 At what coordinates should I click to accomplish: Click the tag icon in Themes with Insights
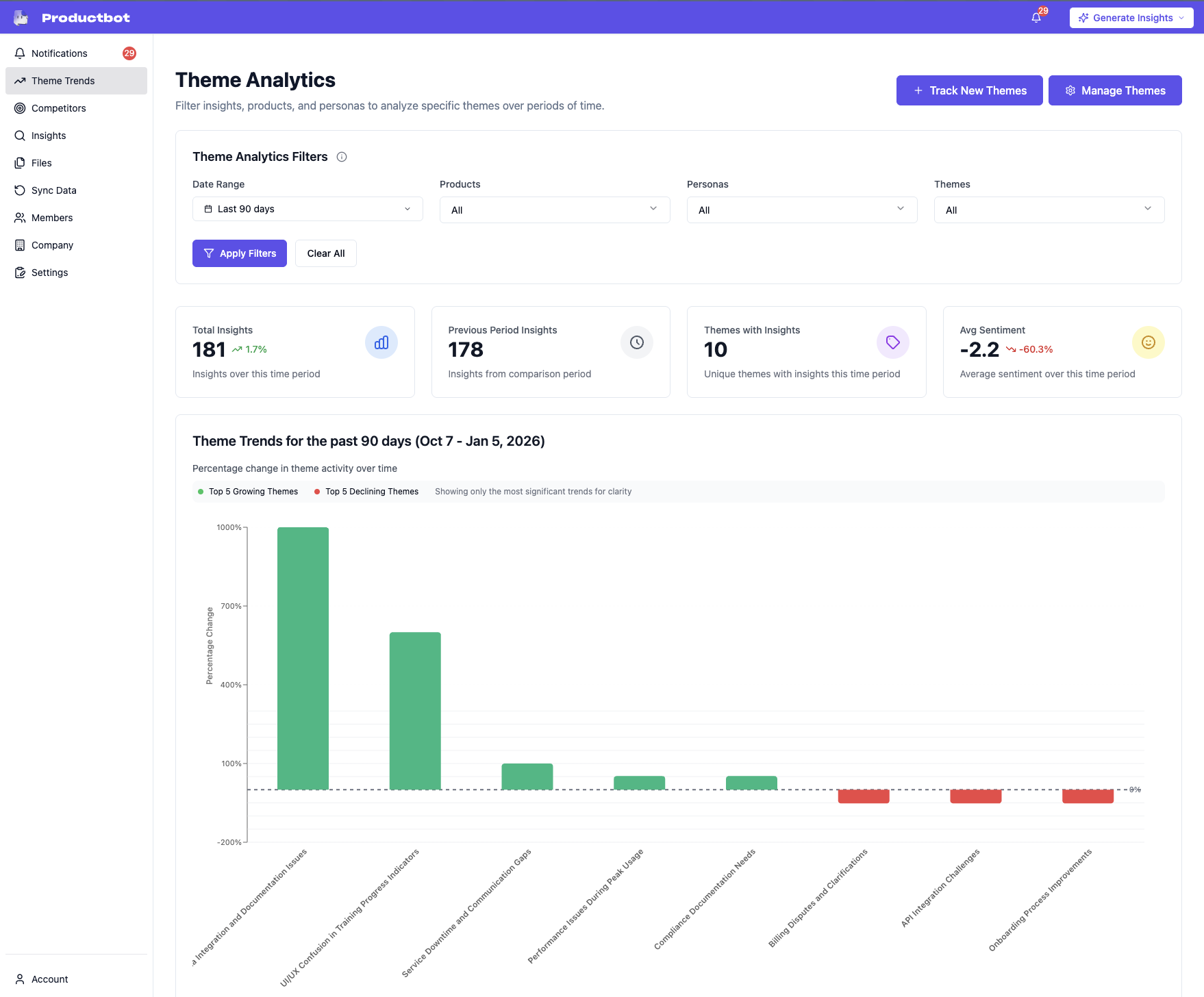pos(893,342)
